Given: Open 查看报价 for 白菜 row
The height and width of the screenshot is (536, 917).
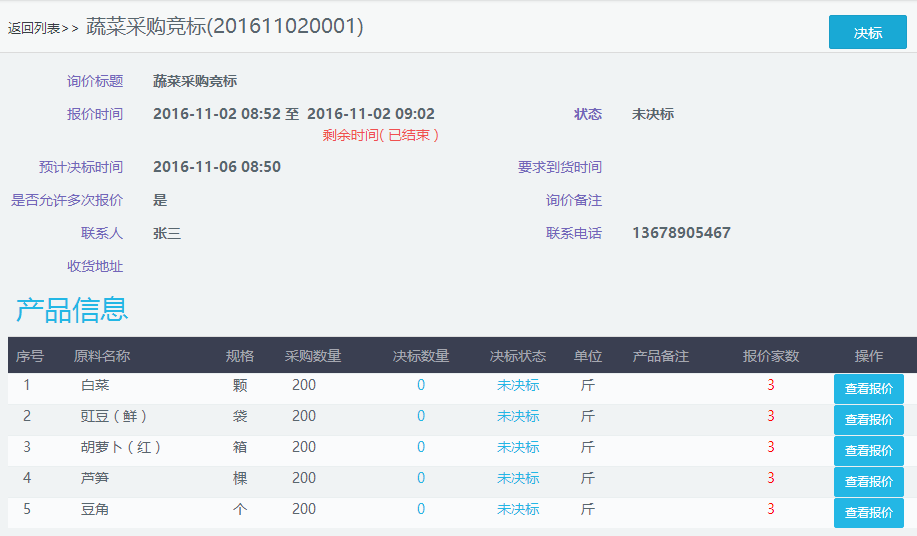Looking at the screenshot, I should tap(868, 389).
